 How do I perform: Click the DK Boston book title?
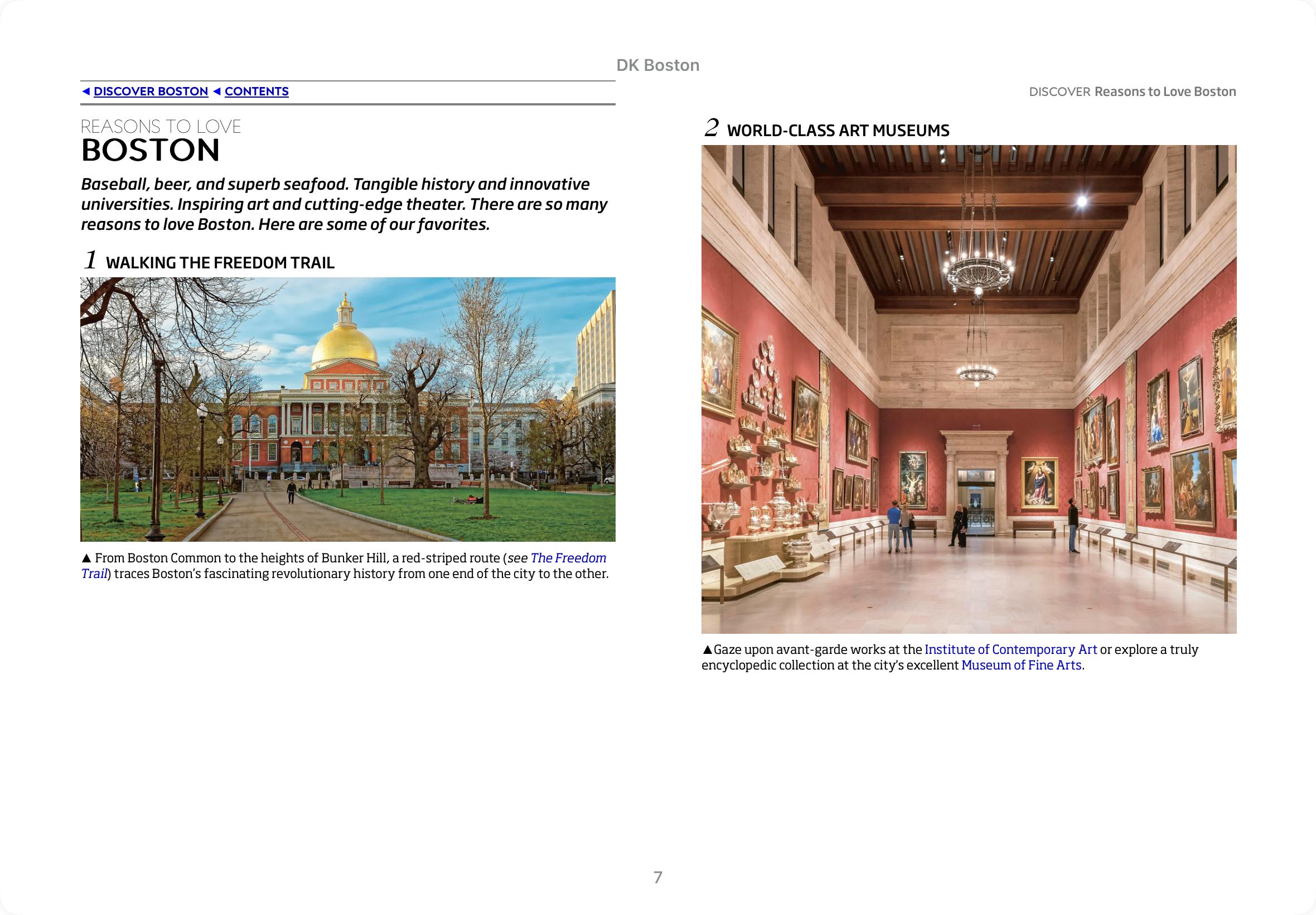(657, 65)
